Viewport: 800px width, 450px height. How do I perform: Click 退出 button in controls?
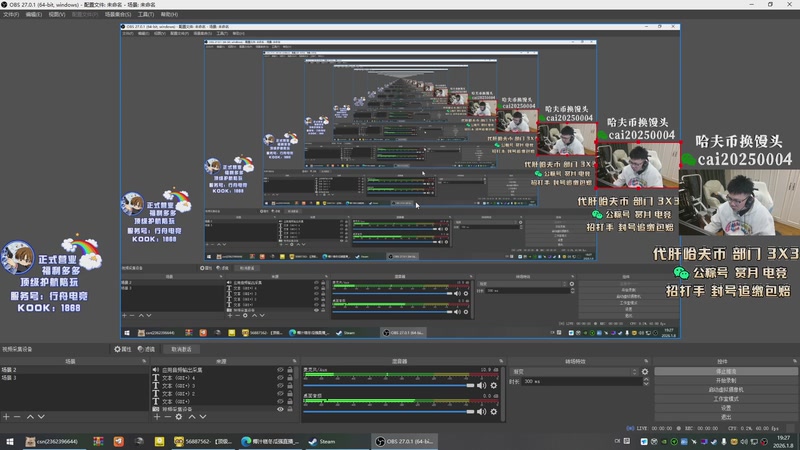tap(726, 417)
